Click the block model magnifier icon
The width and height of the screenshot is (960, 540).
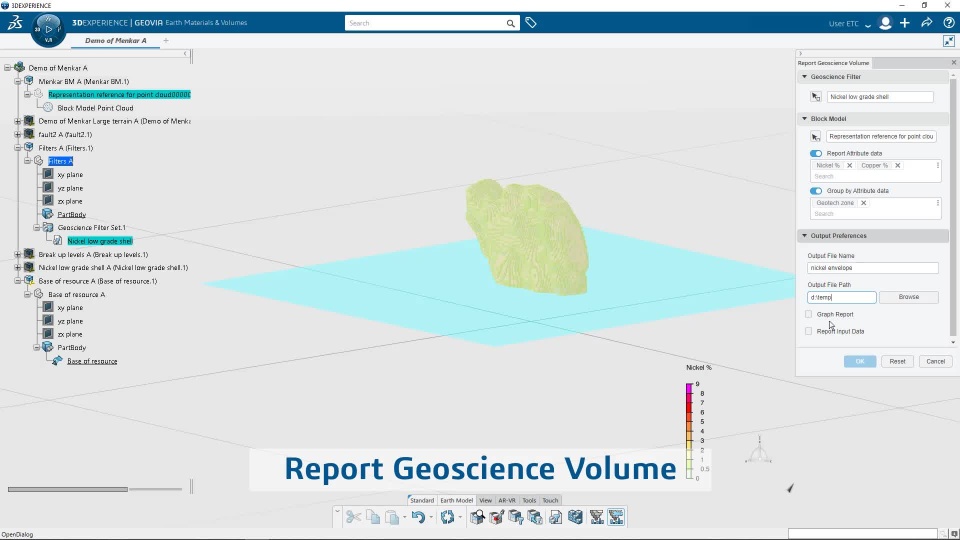click(x=477, y=517)
